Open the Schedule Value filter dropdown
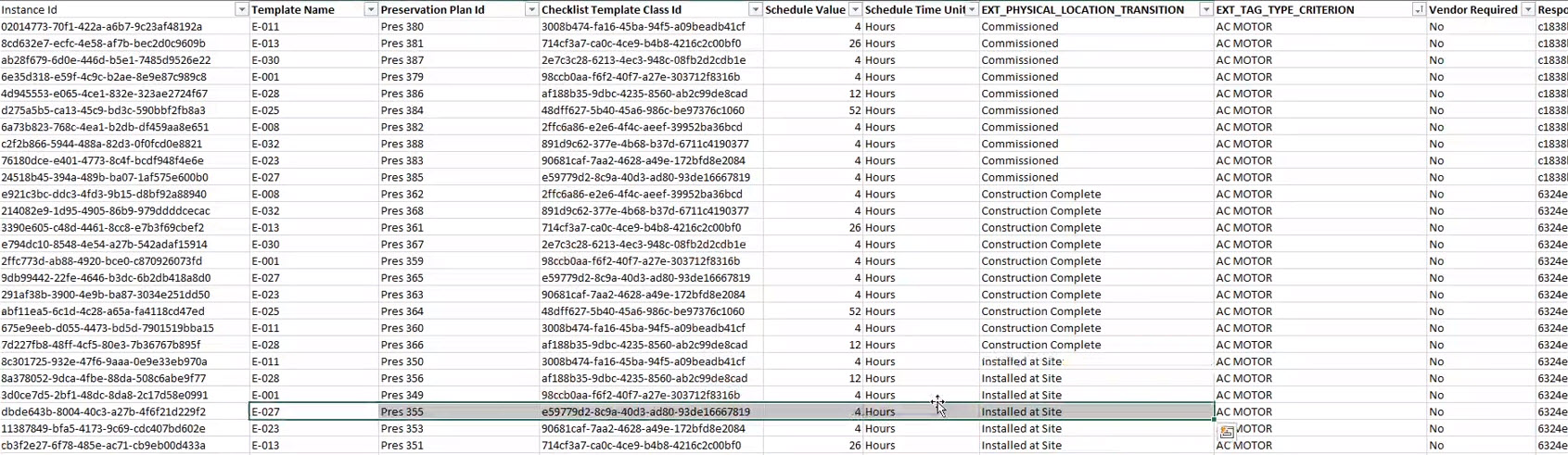 coord(855,10)
